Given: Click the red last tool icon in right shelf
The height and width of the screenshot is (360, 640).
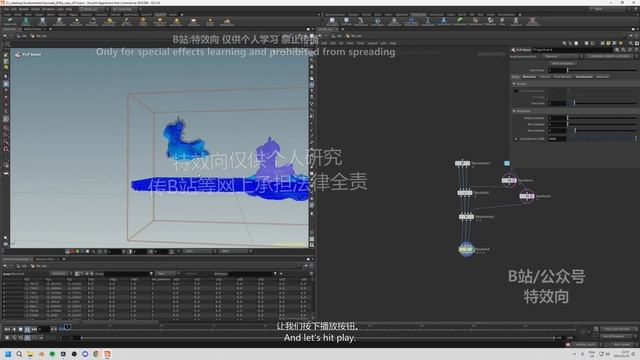Looking at the screenshot, I should (532, 20).
